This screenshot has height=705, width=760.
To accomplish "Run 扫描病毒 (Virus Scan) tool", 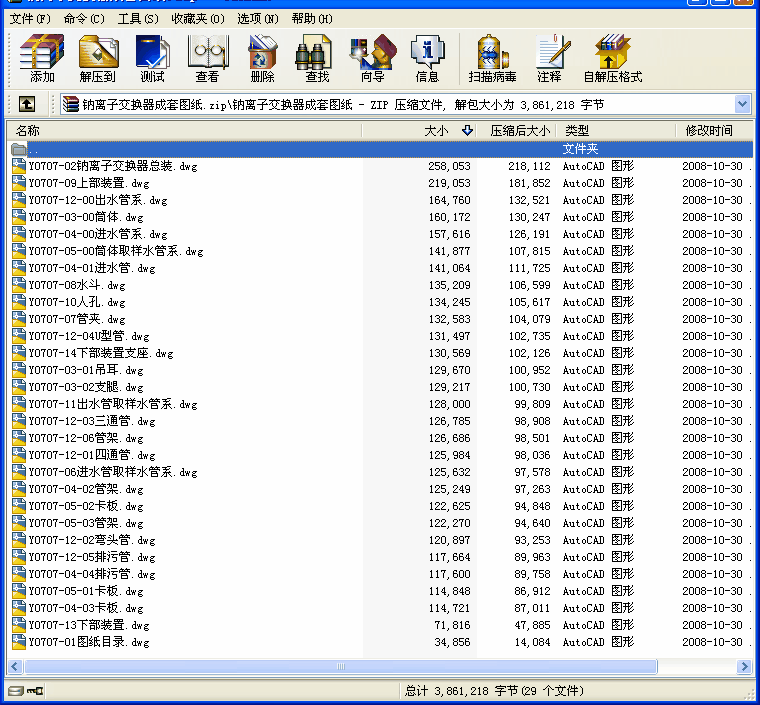I will click(492, 58).
